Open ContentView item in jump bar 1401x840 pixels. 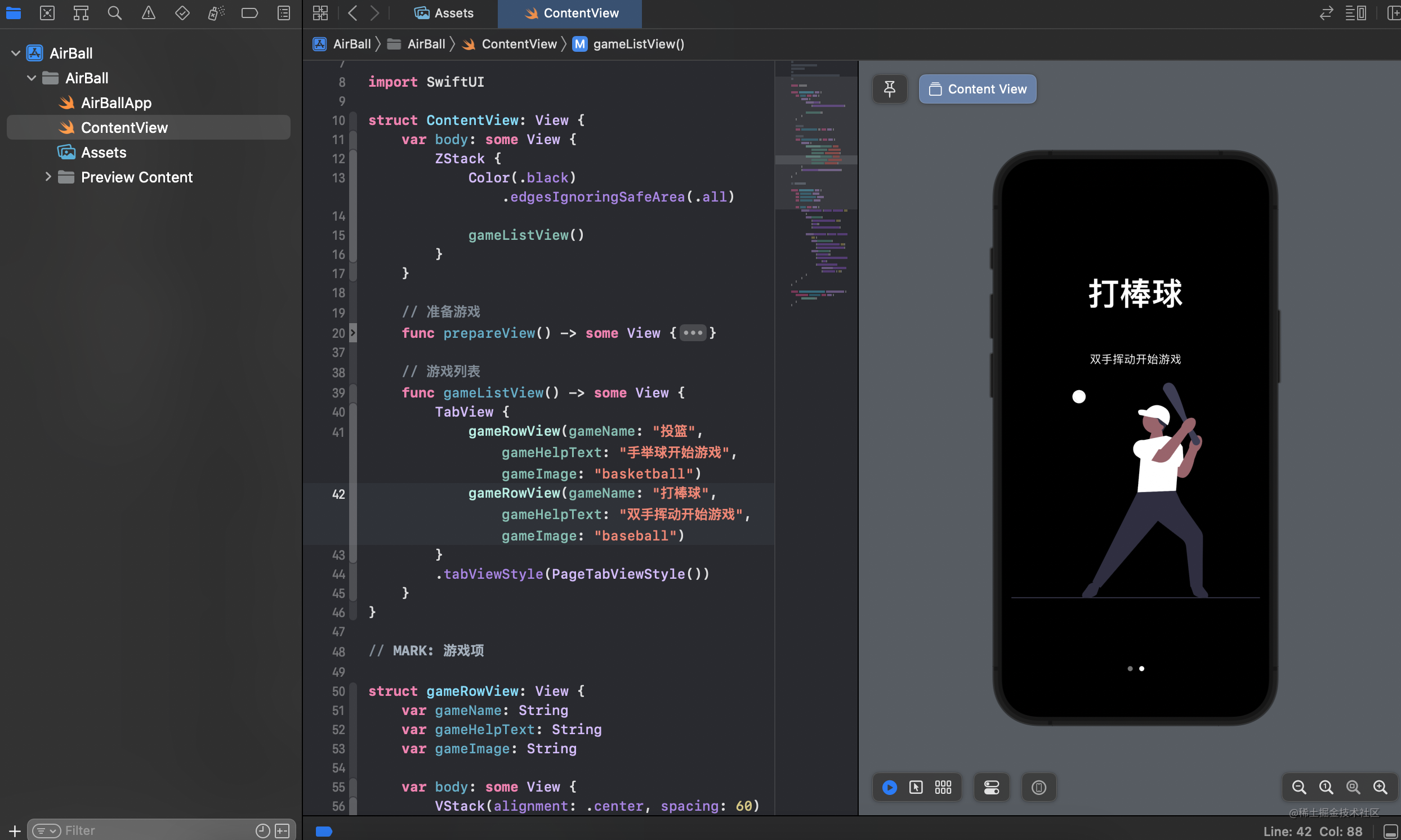click(510, 43)
